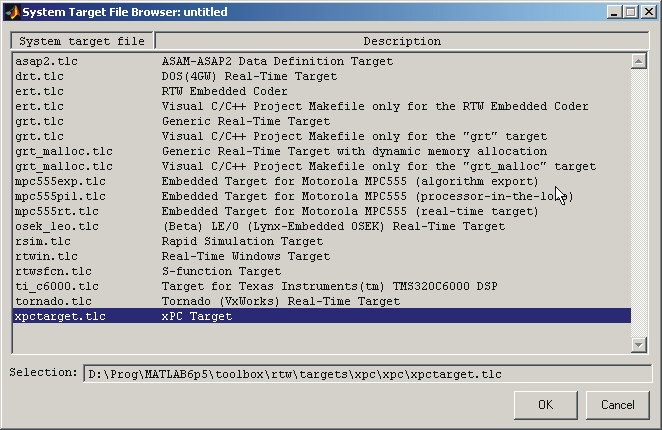The image size is (662, 430).
Task: Choose the ti_c6000.tlc Texas Instruments target
Action: coord(322,286)
